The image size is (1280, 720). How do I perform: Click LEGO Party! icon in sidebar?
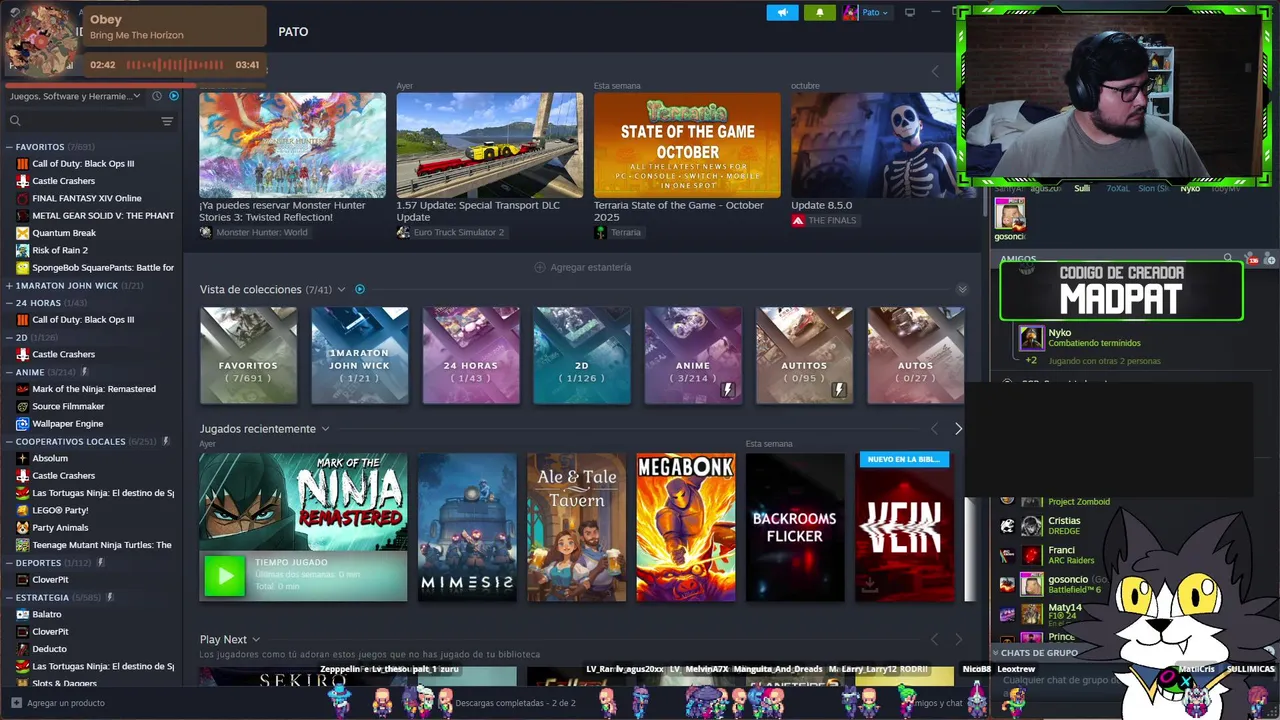(x=22, y=510)
